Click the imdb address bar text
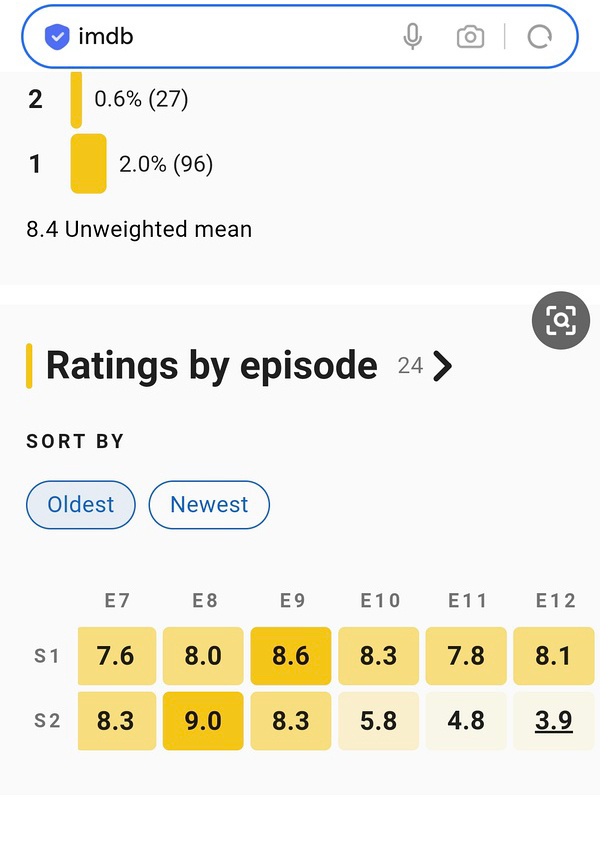 pos(106,37)
